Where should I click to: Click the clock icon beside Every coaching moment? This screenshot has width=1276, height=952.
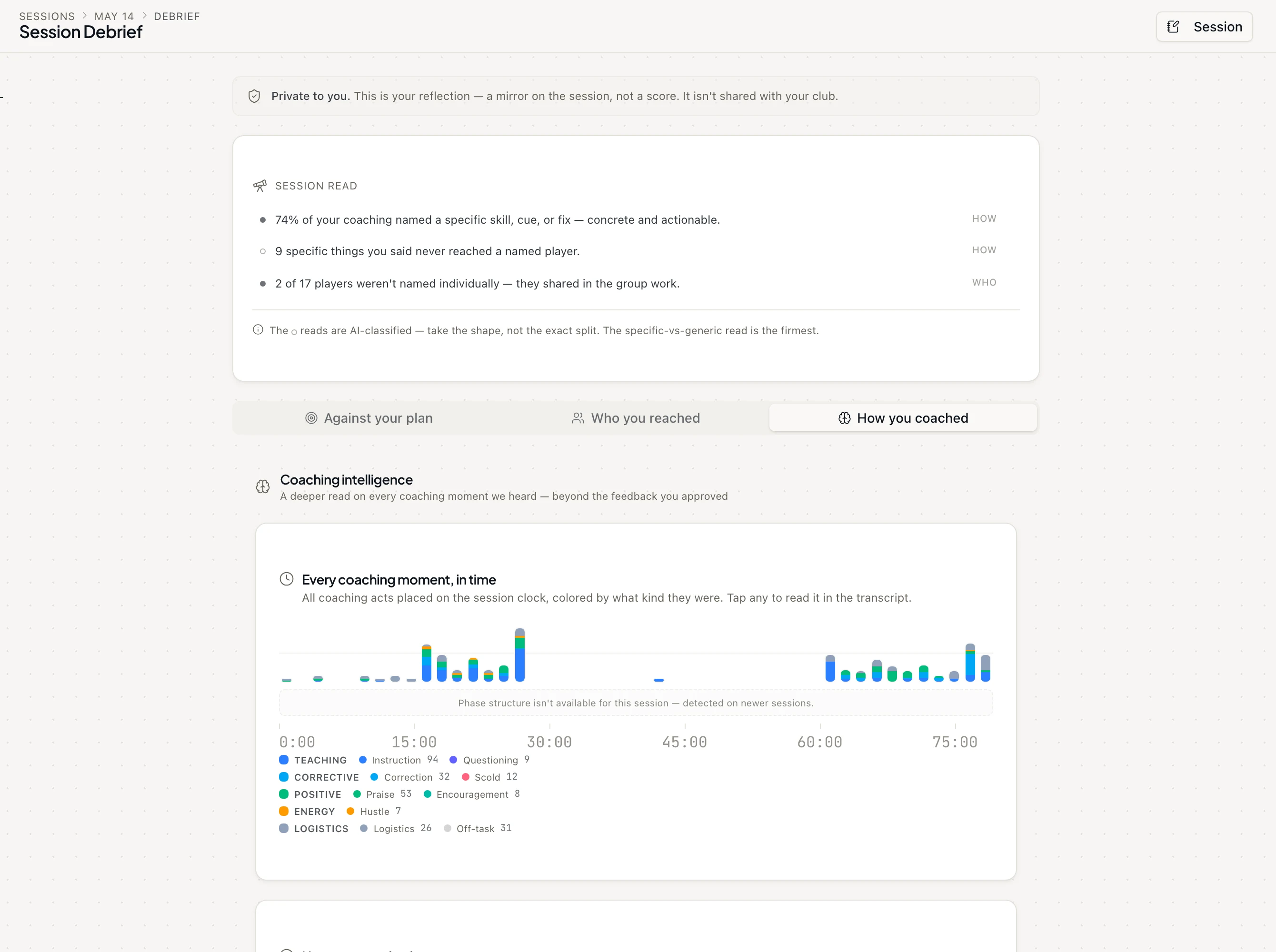287,578
